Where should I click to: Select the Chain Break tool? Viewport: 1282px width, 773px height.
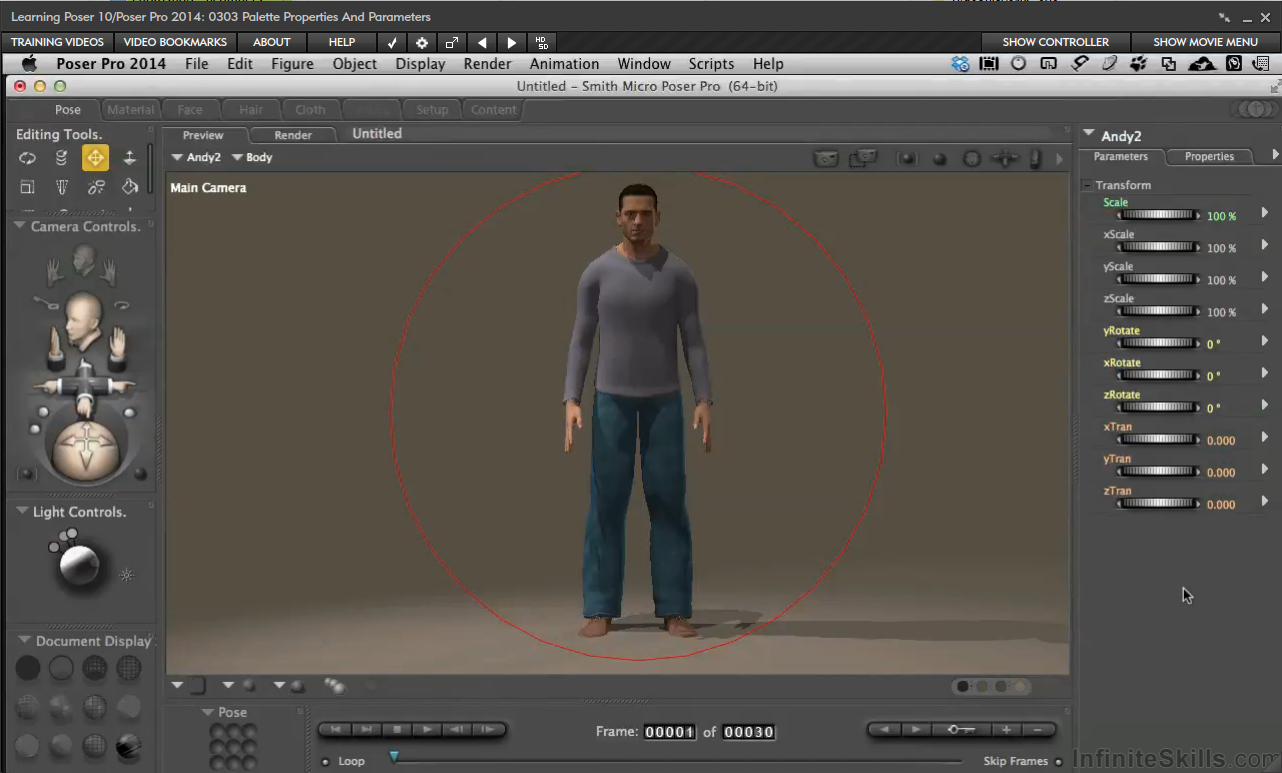[96, 187]
